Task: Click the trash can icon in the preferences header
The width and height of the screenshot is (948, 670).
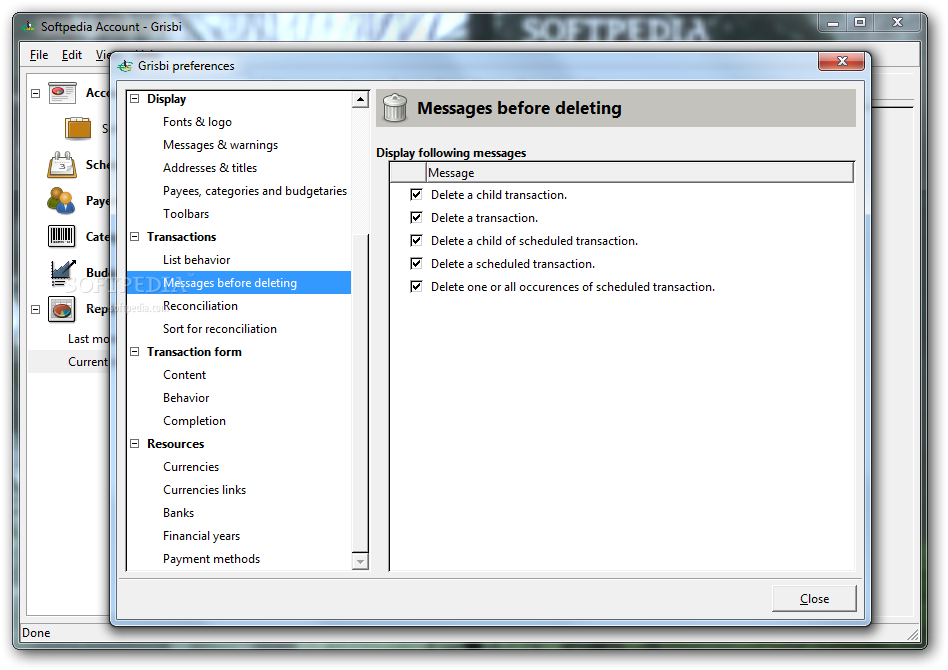Action: pos(395,108)
